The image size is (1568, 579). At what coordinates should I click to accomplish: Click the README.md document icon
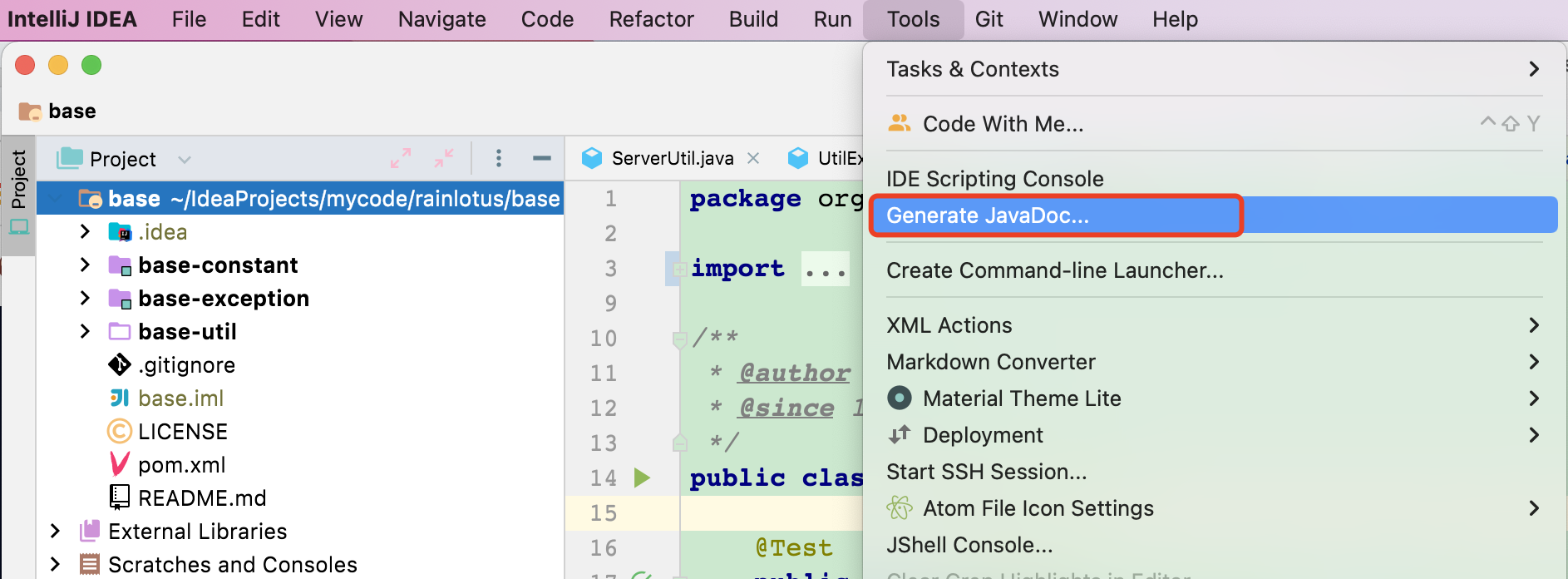click(120, 497)
